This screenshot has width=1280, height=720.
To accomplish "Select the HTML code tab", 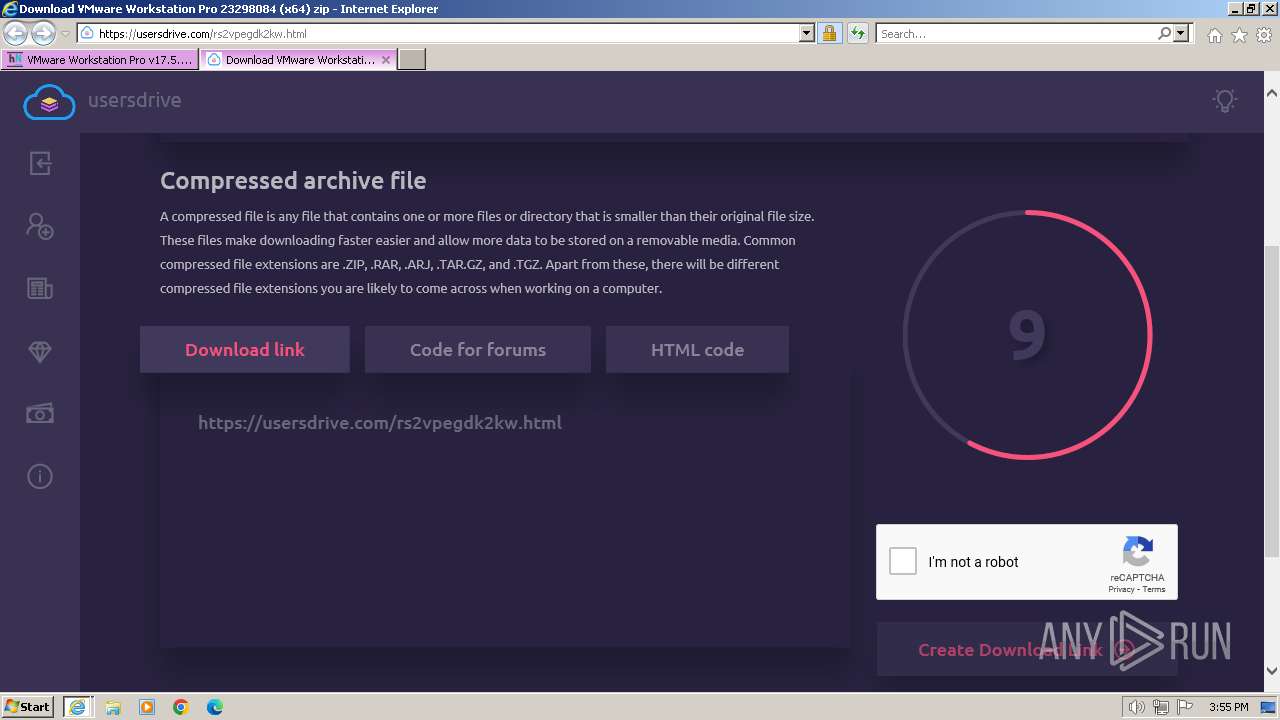I will coord(697,349).
